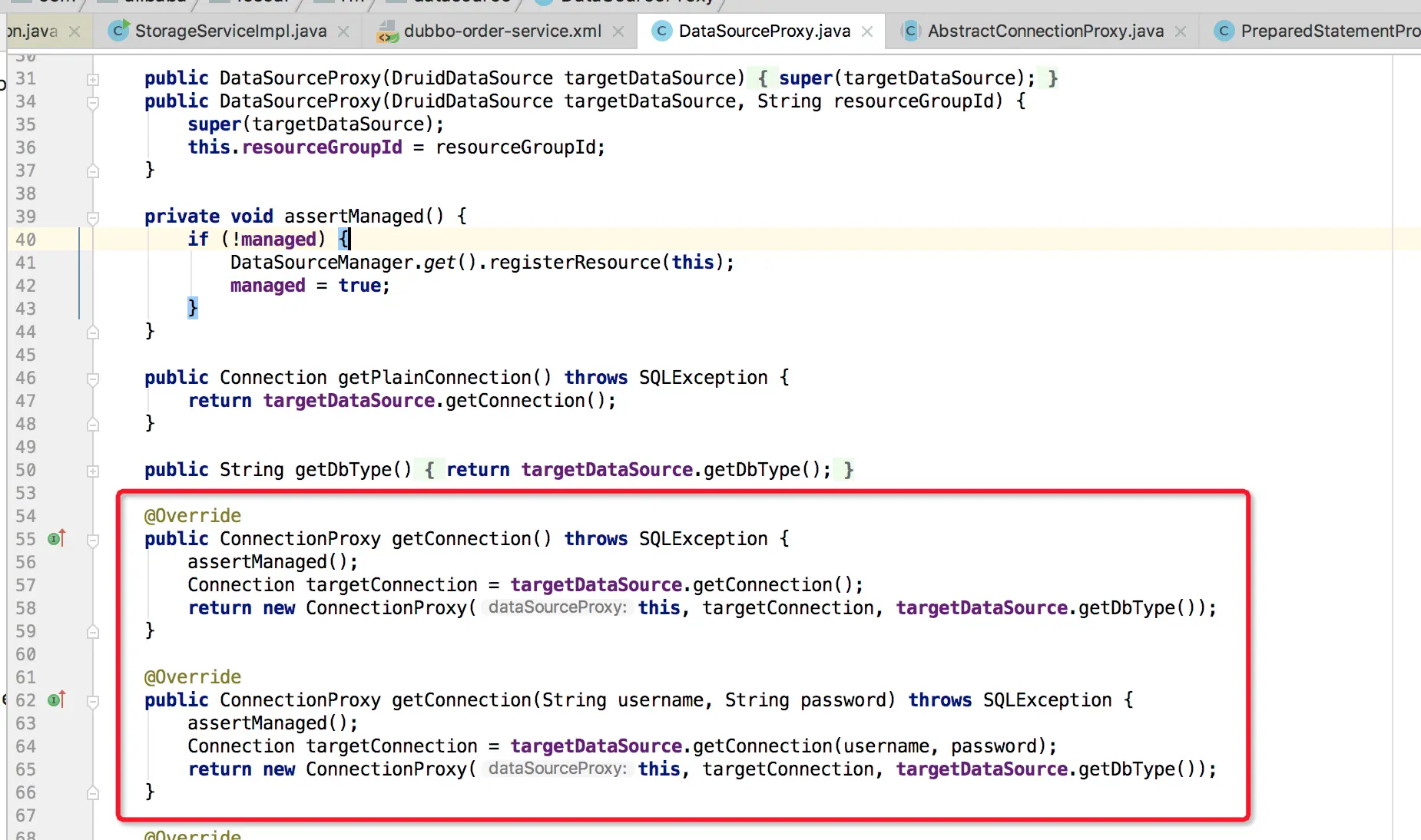Switch to the StorageServiceImpl.java tab
Viewport: 1421px width, 840px height.
click(x=230, y=31)
